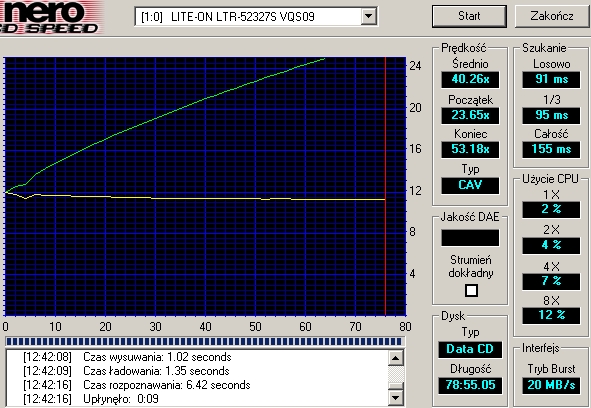591x408 pixels.
Task: Click the Nero CD Speed logo
Action: pyautogui.click(x=51, y=17)
